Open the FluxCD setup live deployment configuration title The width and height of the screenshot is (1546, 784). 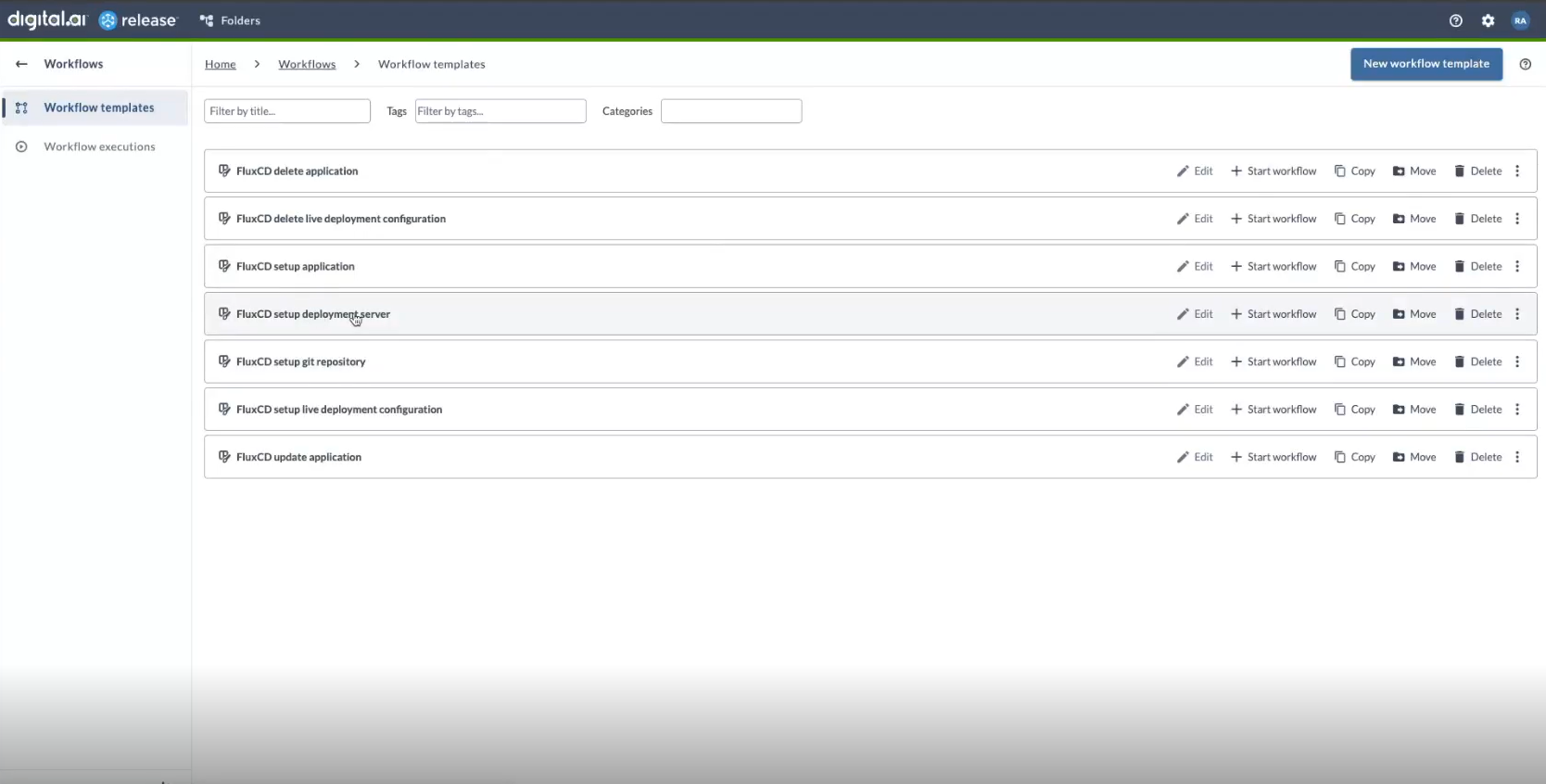(339, 410)
